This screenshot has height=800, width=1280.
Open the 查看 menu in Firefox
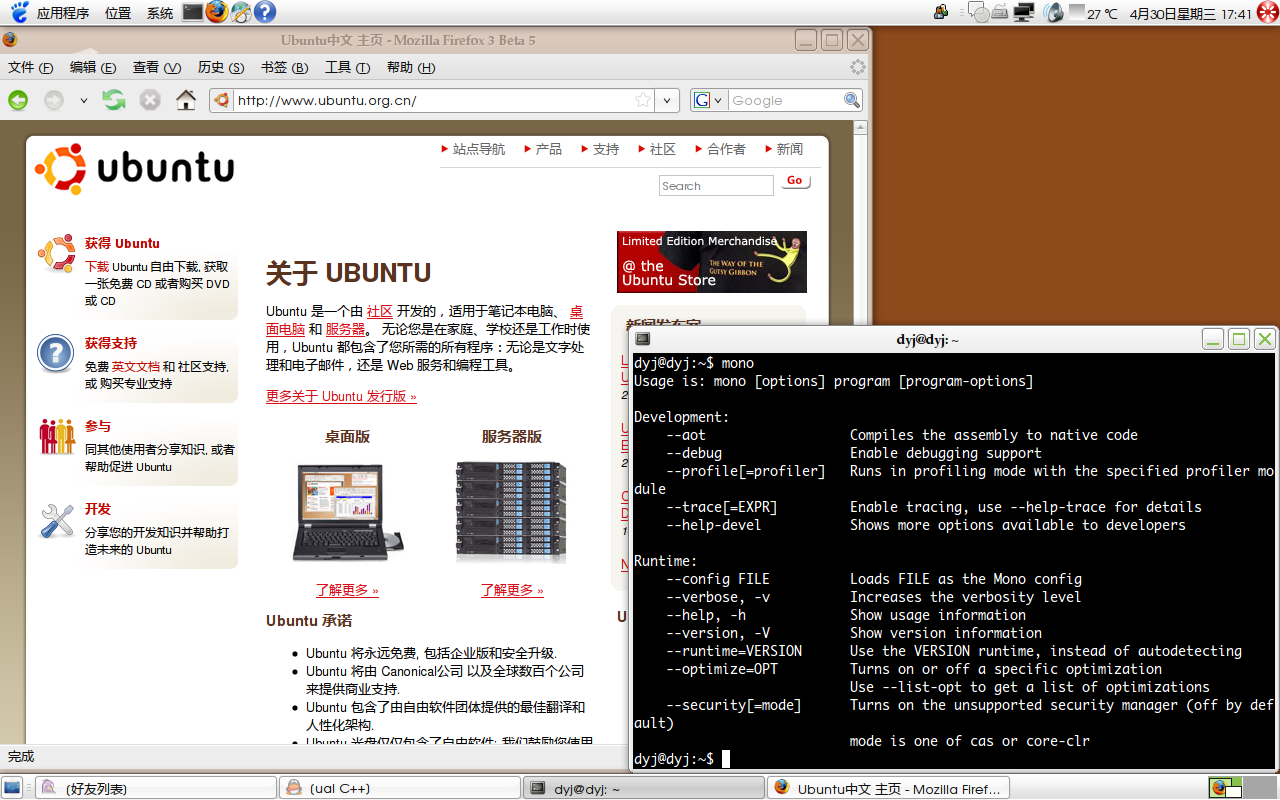tap(157, 67)
